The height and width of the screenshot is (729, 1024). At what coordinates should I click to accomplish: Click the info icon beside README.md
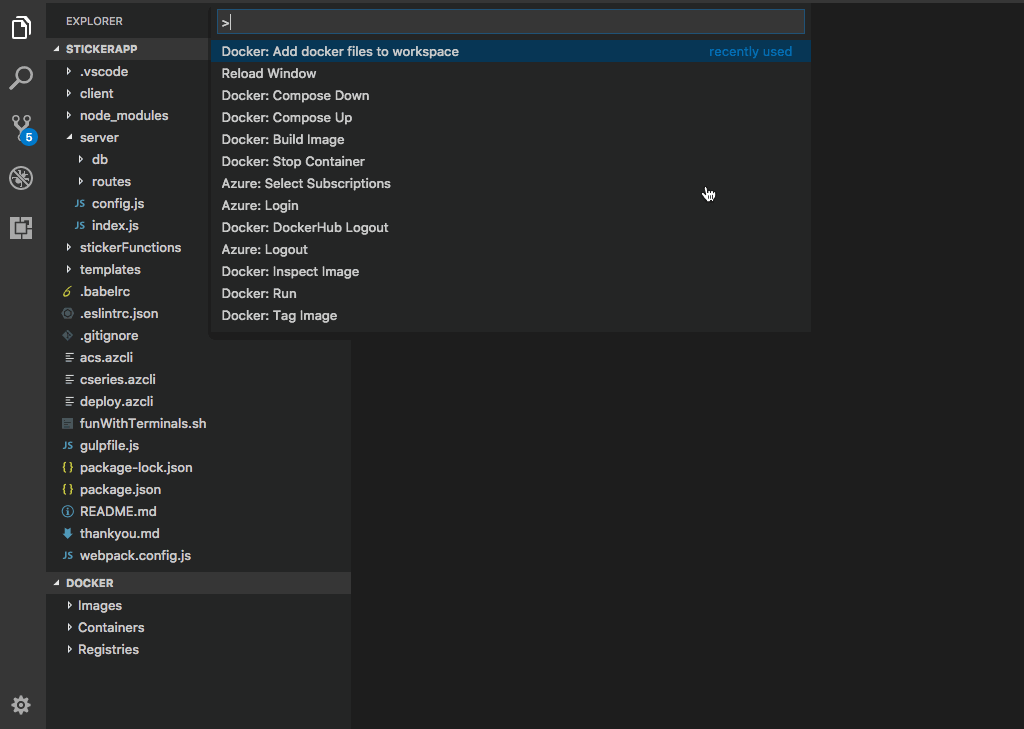67,511
